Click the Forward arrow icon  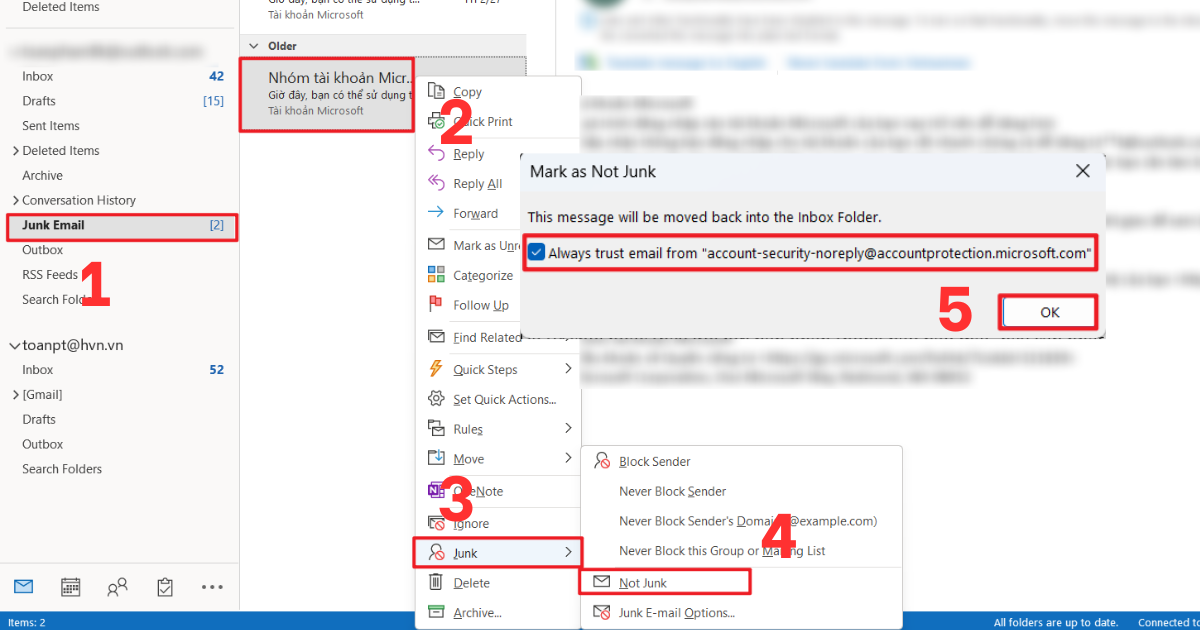[437, 213]
